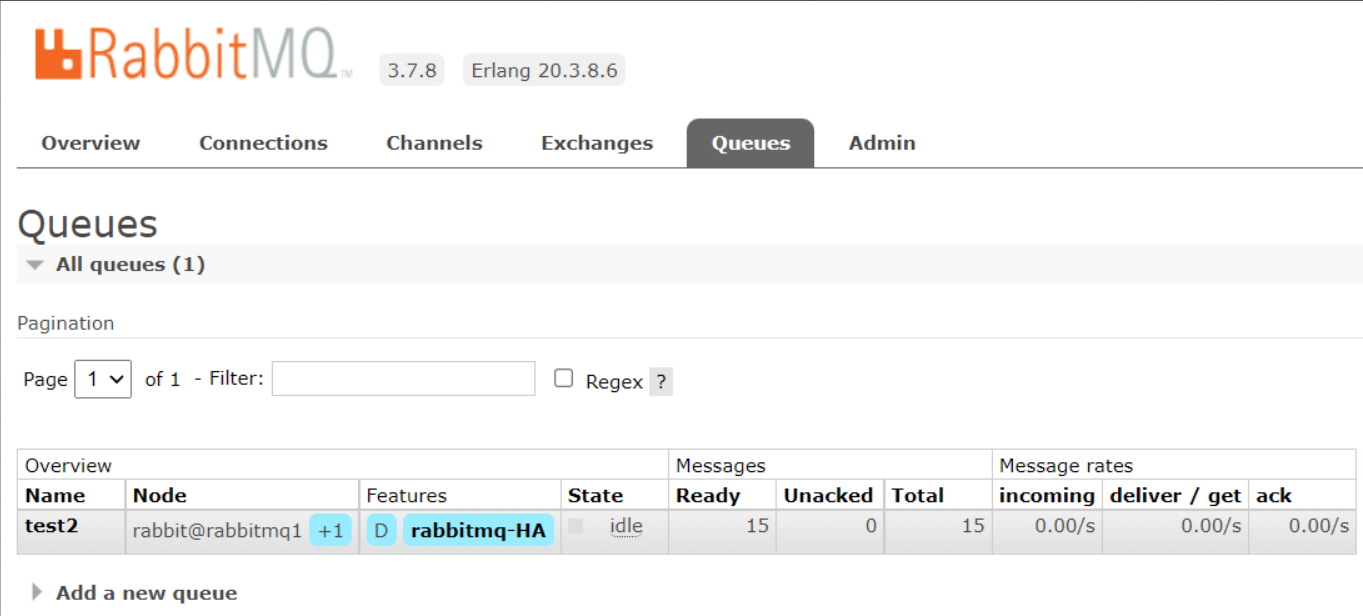1363x616 pixels.
Task: Sort by the State column header
Action: click(595, 495)
